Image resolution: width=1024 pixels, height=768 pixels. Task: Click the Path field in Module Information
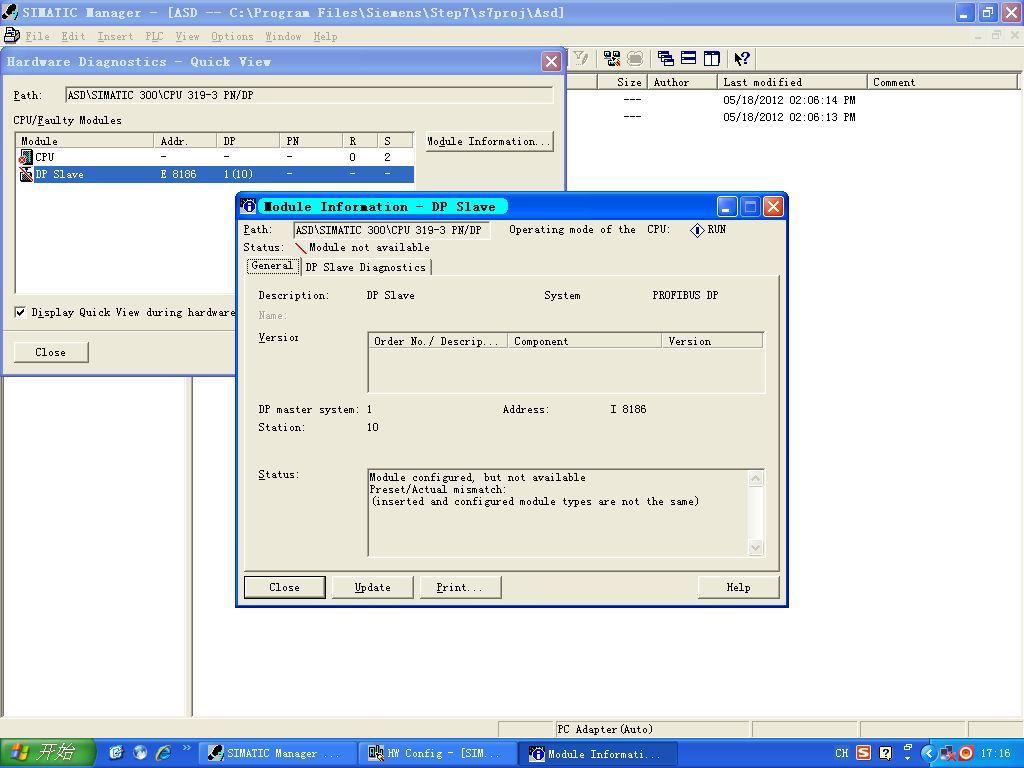pyautogui.click(x=392, y=230)
